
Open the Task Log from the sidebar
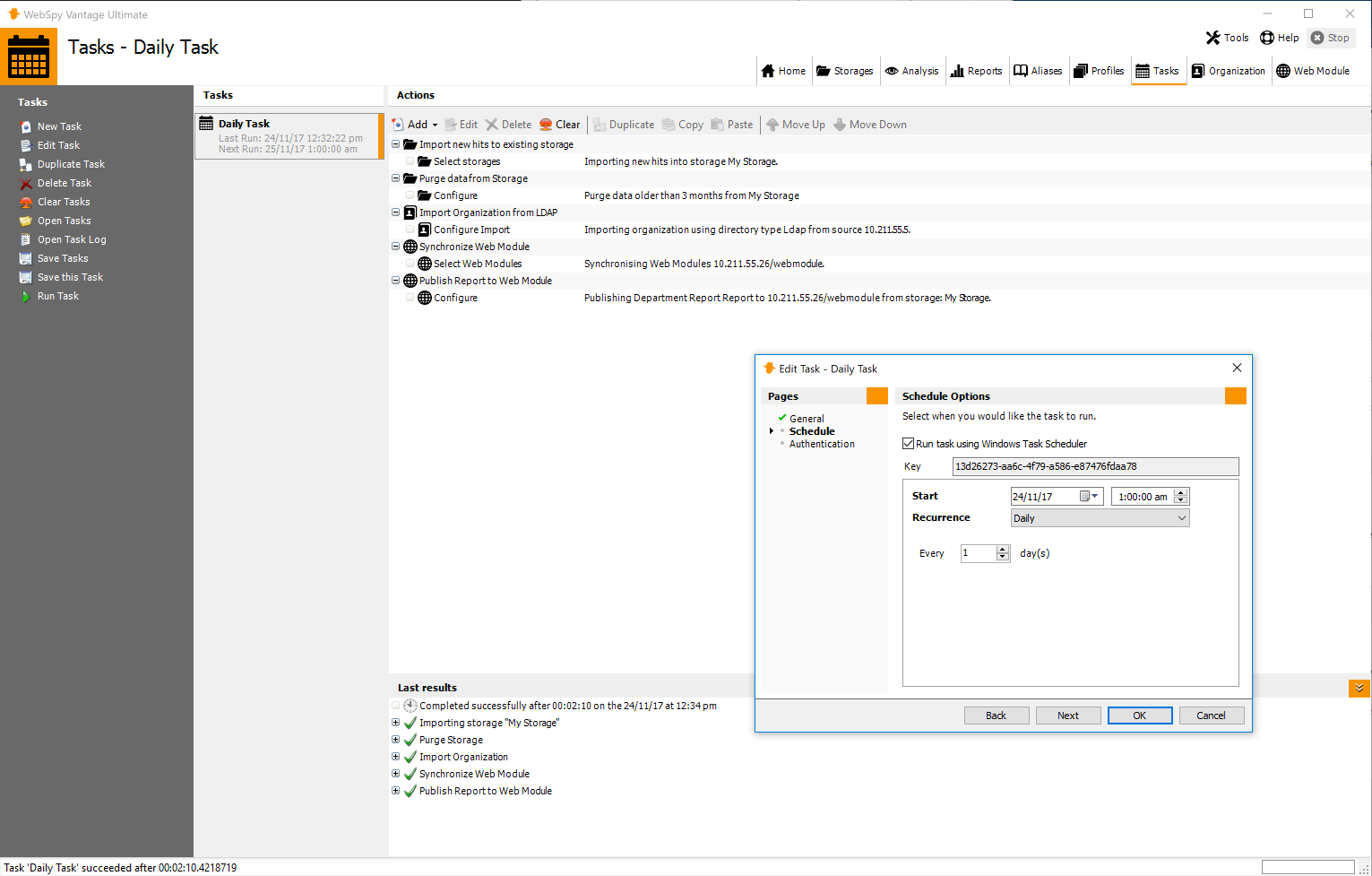point(72,239)
